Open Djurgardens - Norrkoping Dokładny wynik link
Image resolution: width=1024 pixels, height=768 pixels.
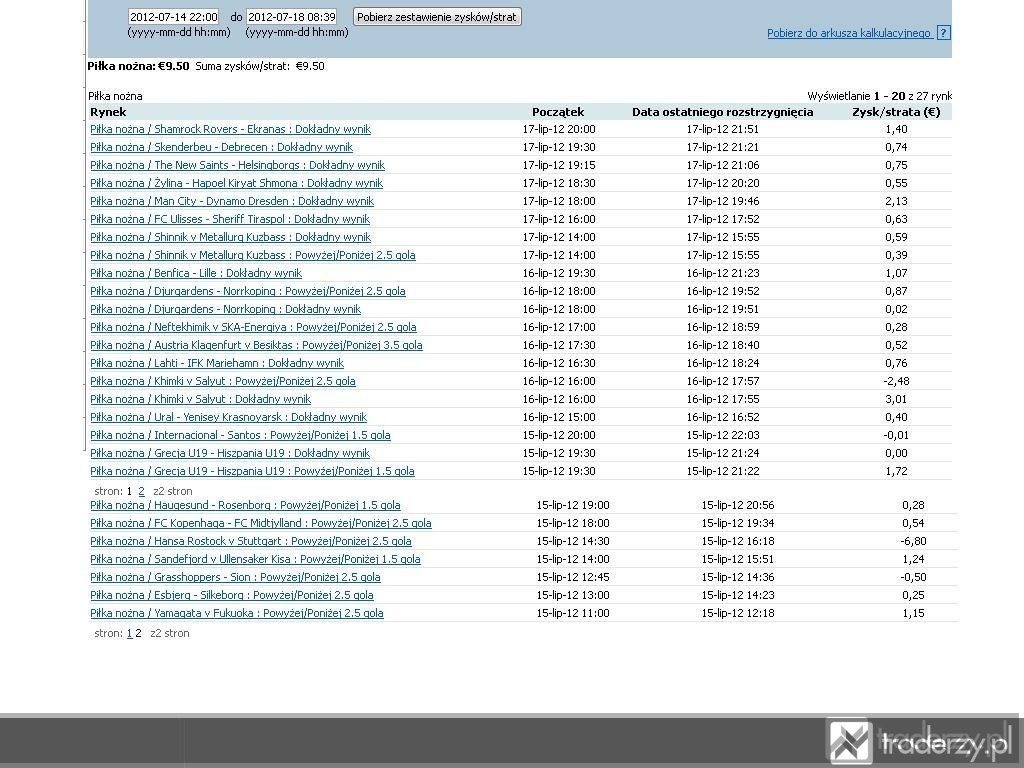point(225,309)
